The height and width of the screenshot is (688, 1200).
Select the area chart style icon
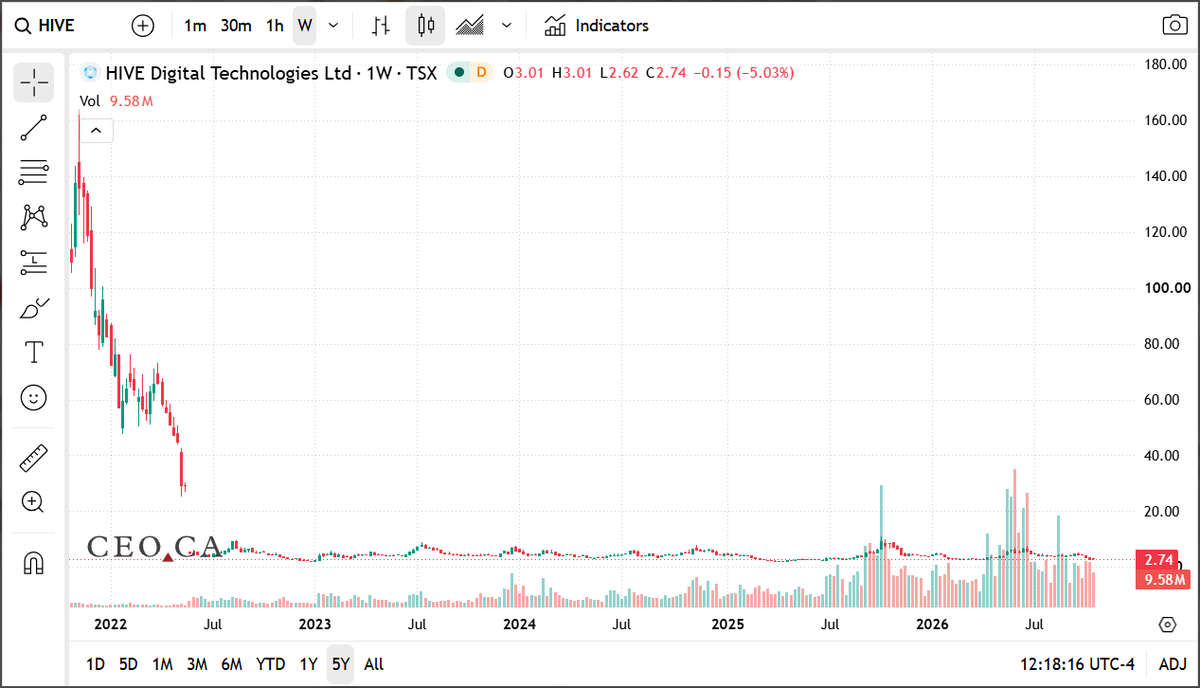click(470, 26)
